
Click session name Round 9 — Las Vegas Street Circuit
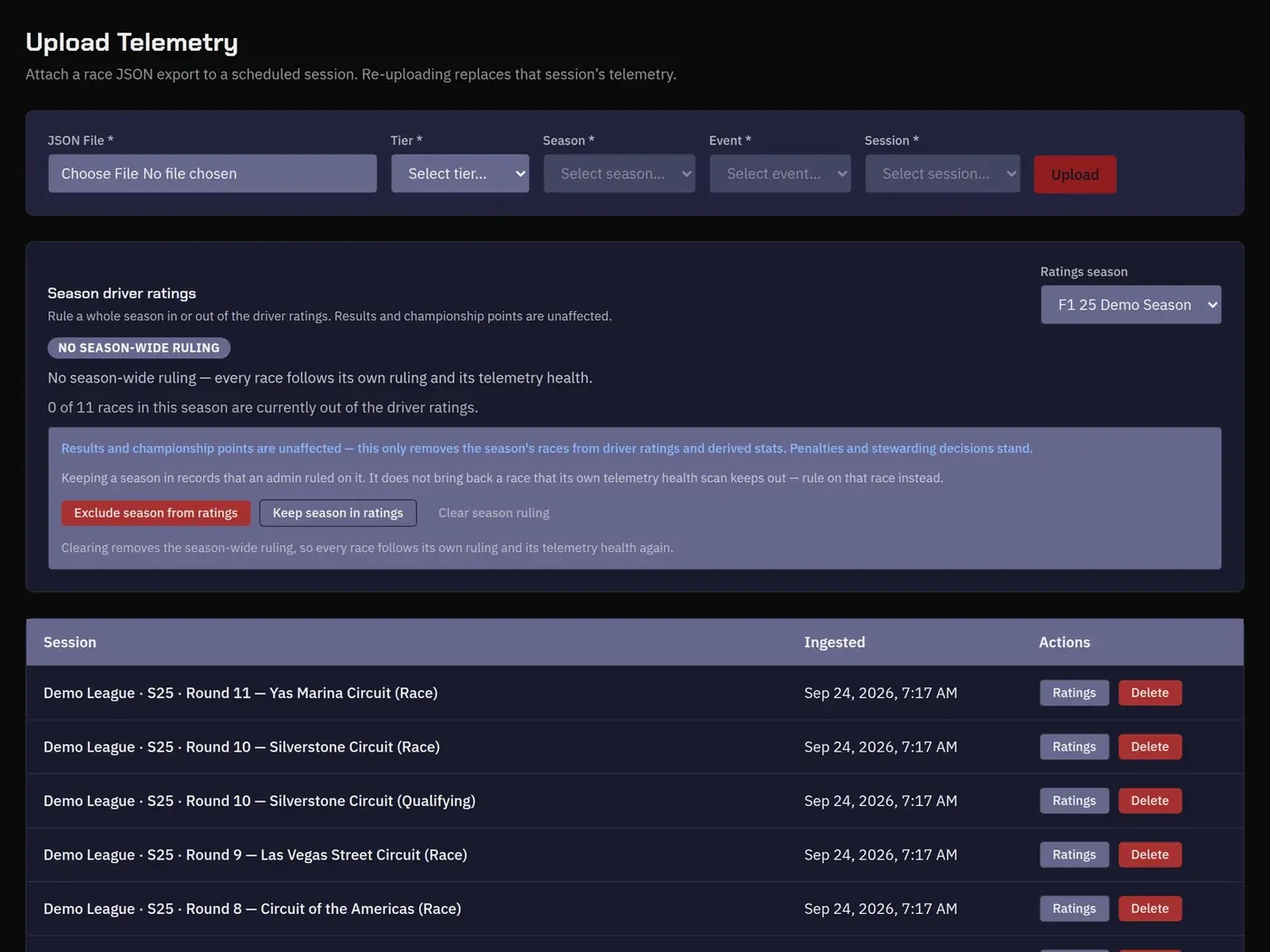(x=255, y=855)
